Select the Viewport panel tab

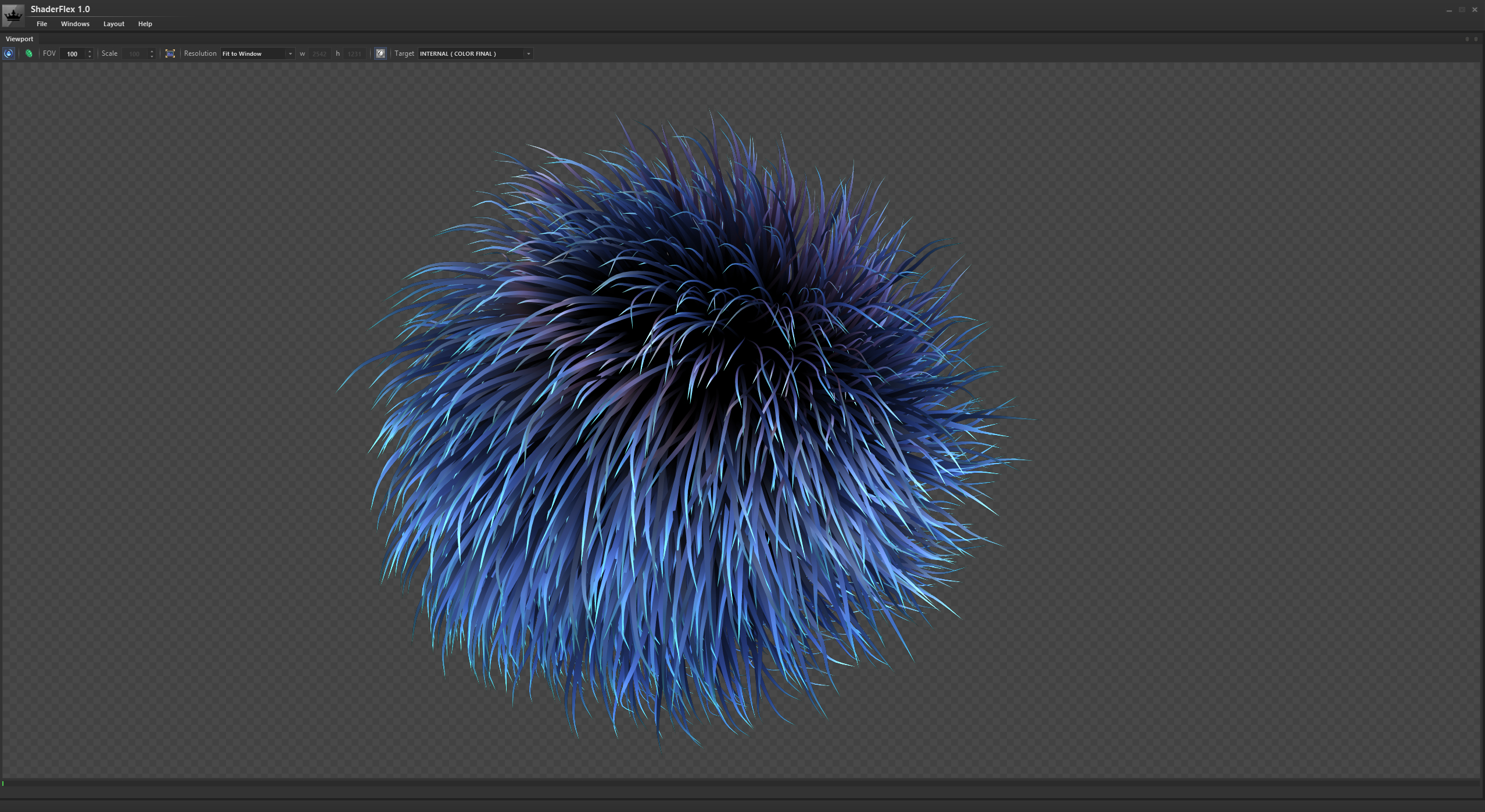tap(20, 39)
